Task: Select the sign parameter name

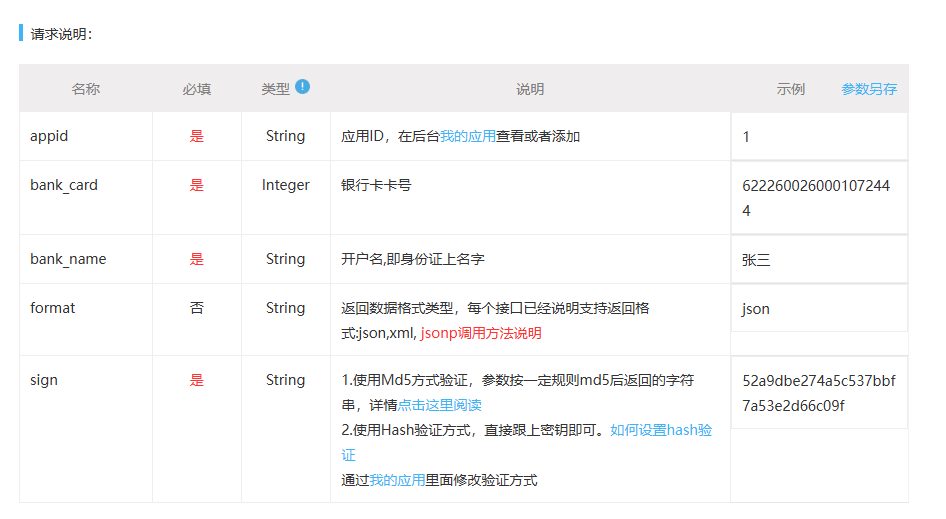Action: point(44,380)
